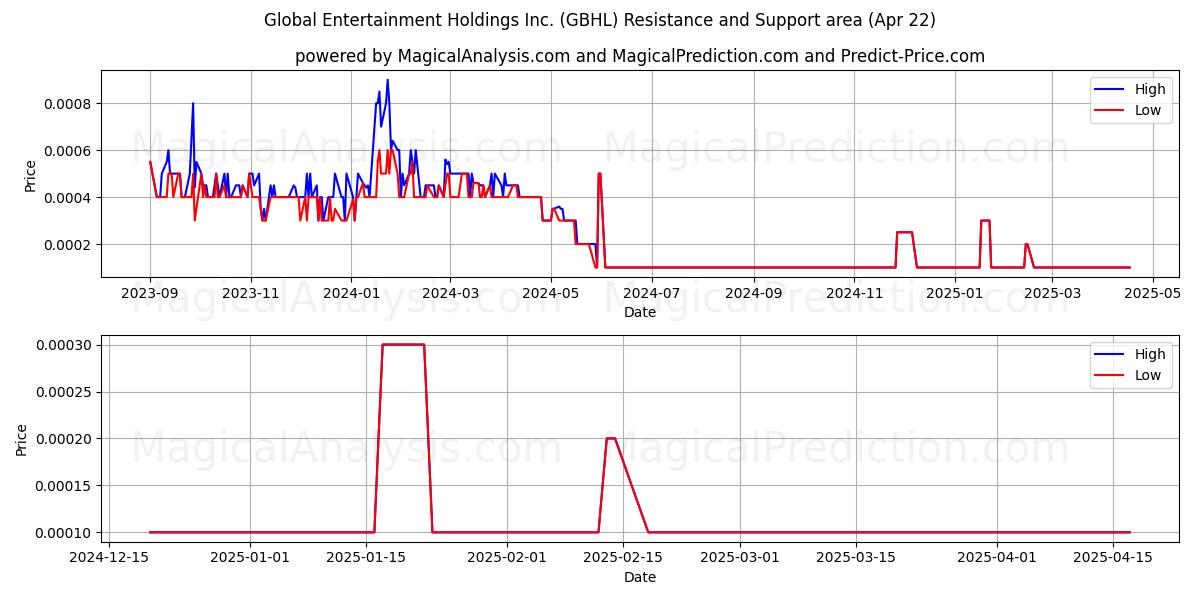This screenshot has width=1200, height=600.
Task: Click the 2025-03-01 tick label on bottom chart
Action: click(x=739, y=558)
